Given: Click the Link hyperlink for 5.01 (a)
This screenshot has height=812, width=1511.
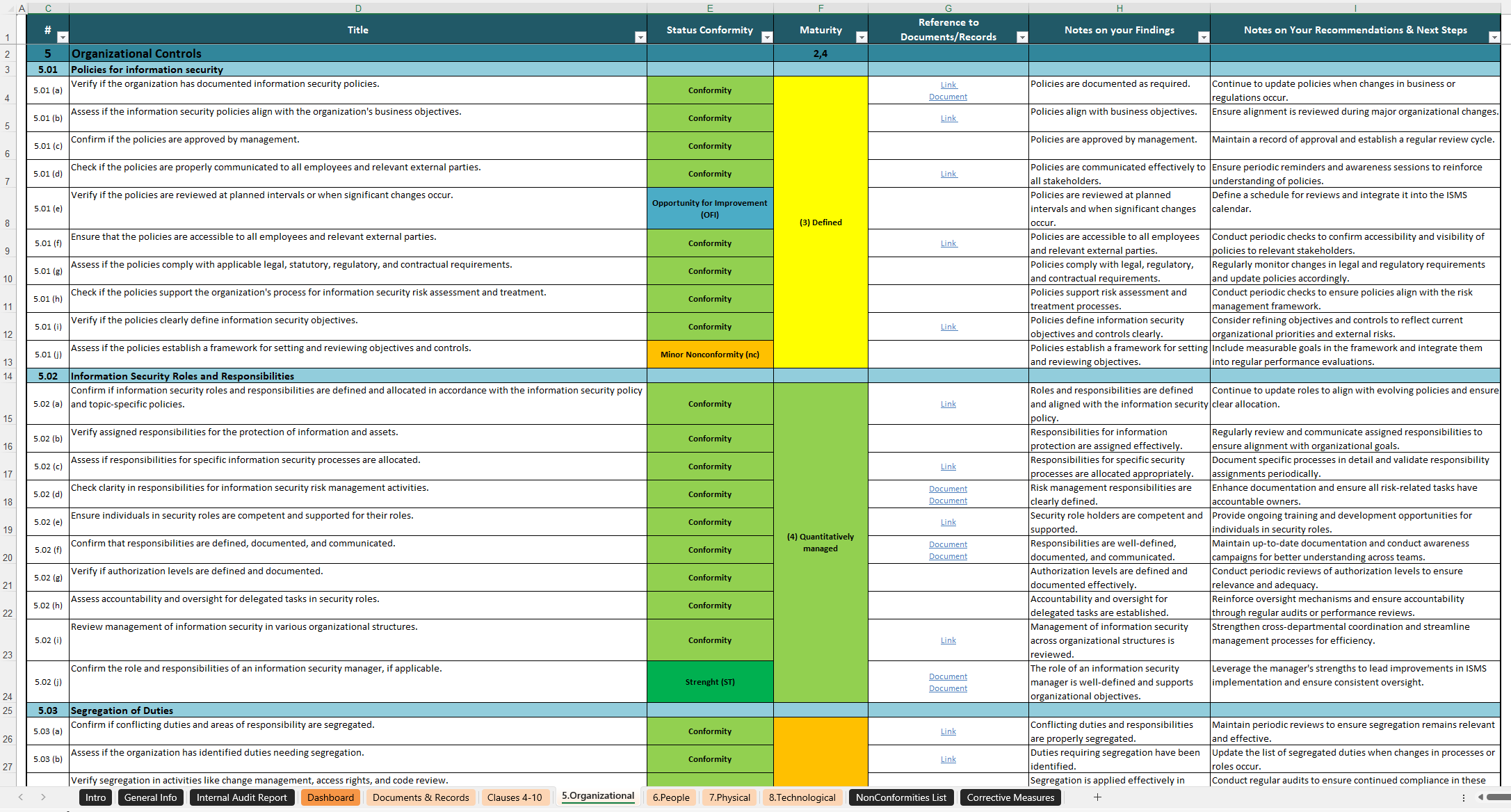Looking at the screenshot, I should [x=948, y=84].
